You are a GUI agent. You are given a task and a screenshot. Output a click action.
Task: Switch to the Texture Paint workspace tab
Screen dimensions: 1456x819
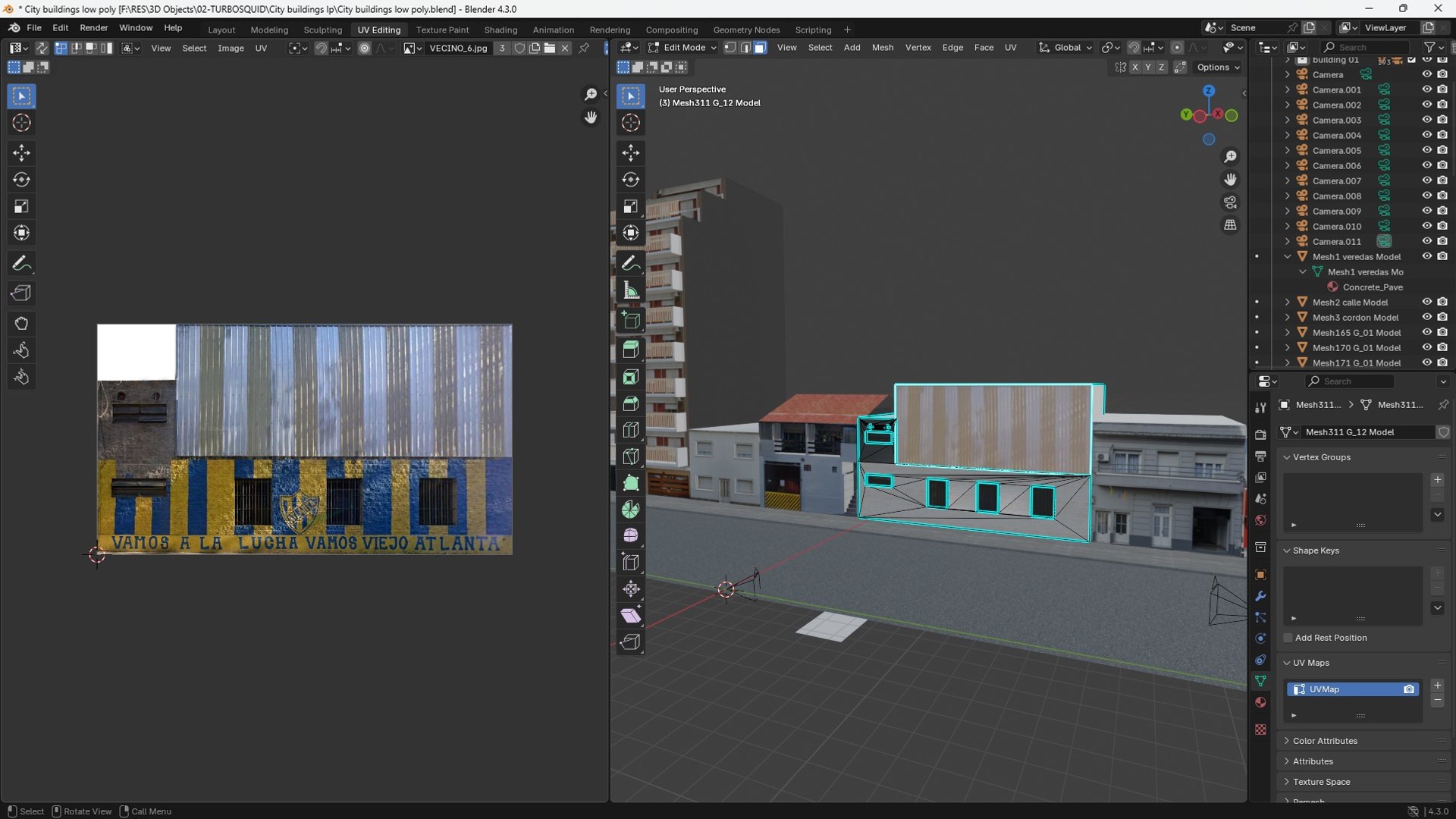pos(442,30)
